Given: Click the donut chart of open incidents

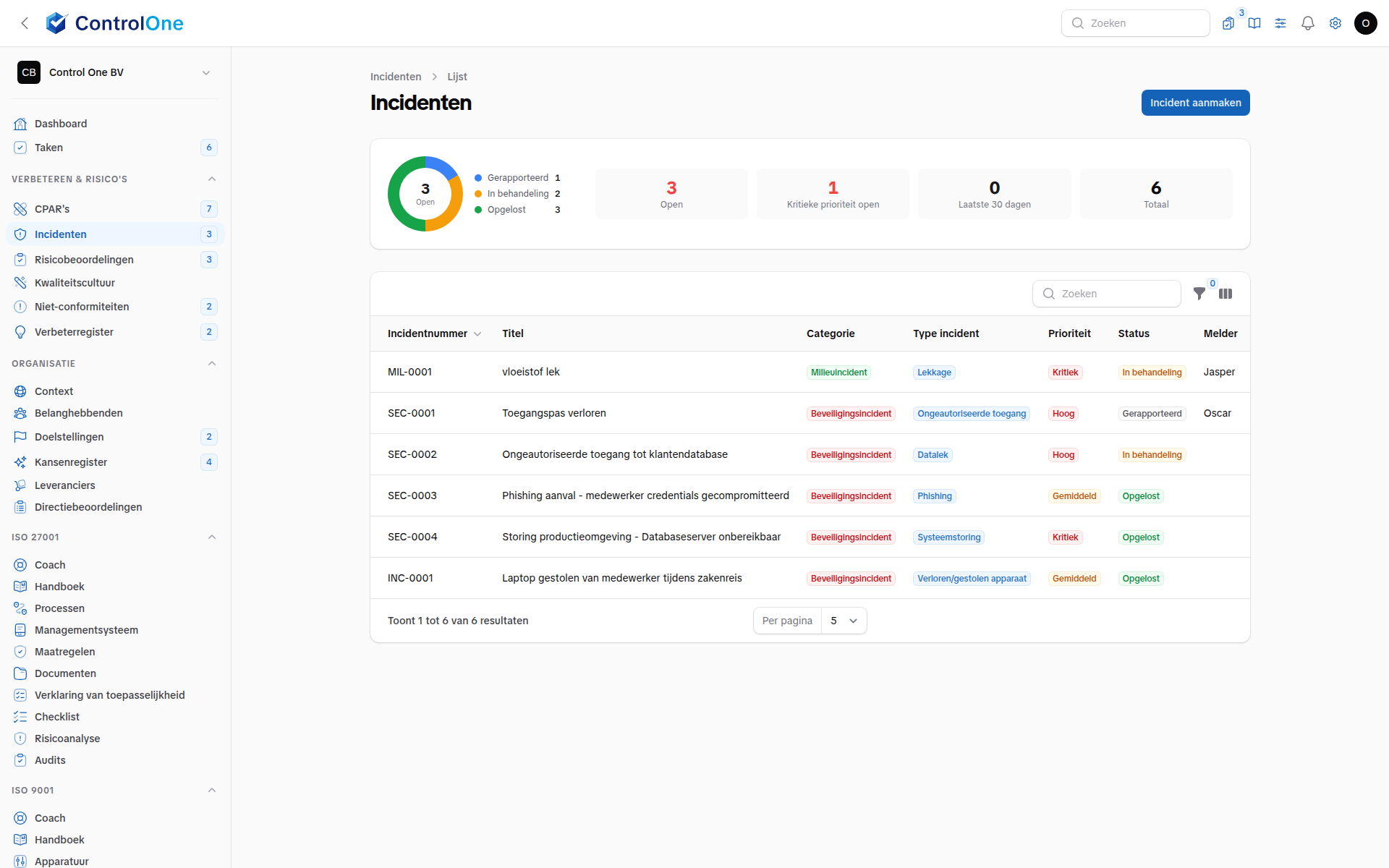Looking at the screenshot, I should pos(425,194).
